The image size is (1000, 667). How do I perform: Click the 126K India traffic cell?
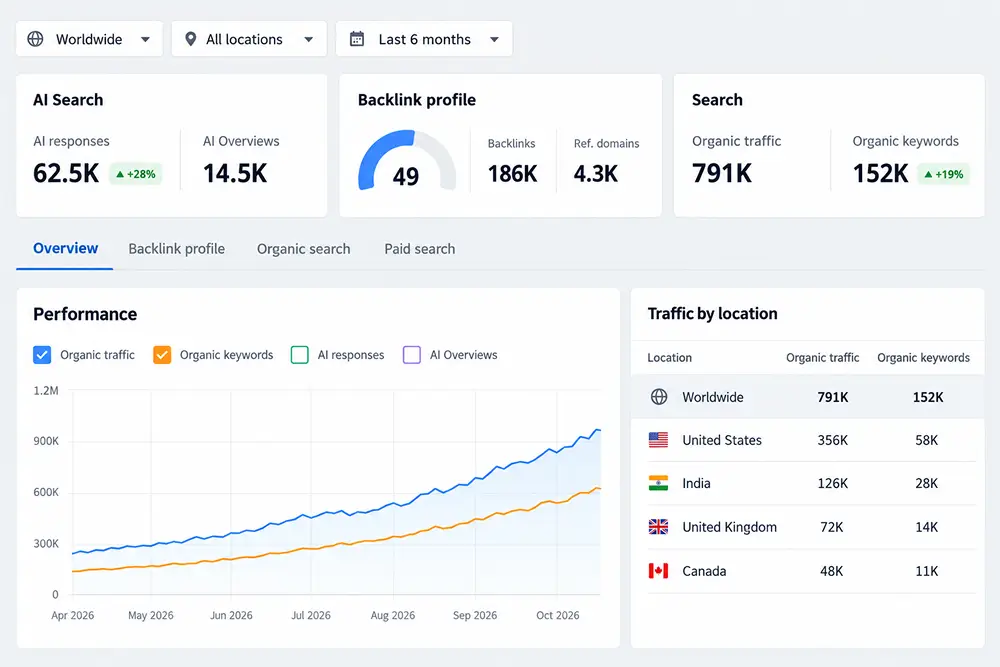[x=833, y=483]
